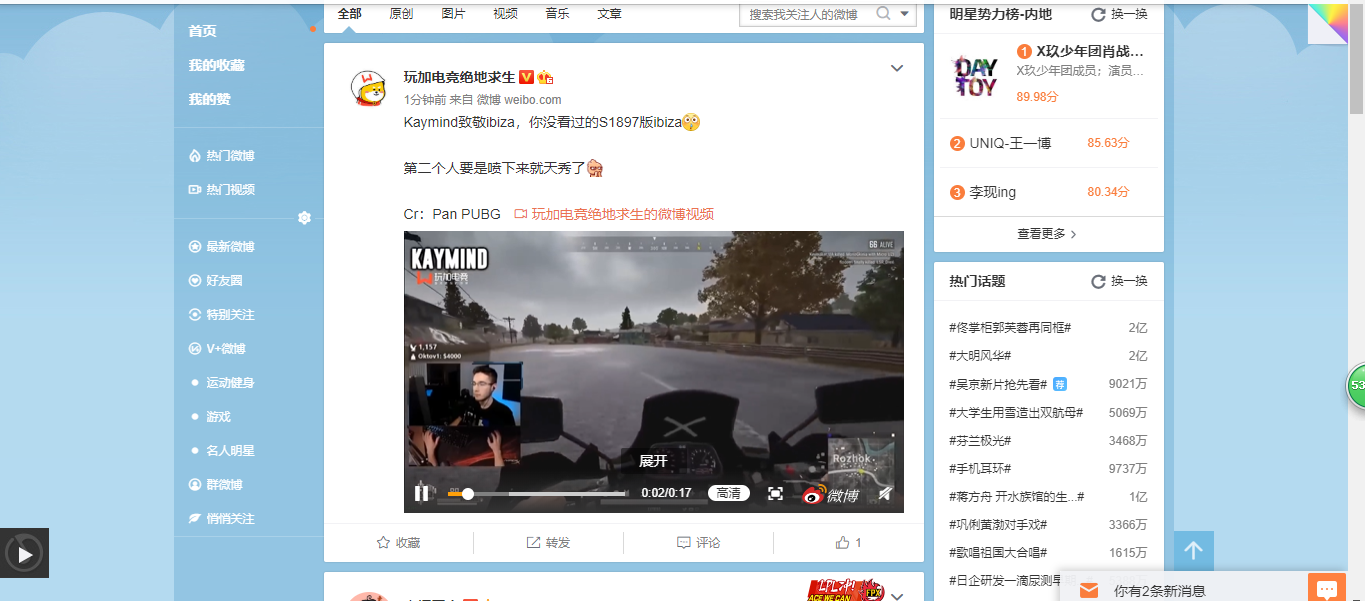Screen dimensions: 1365x601
Task: Click the send-arrow icon beside the video's Weibo logo
Action: point(885,493)
